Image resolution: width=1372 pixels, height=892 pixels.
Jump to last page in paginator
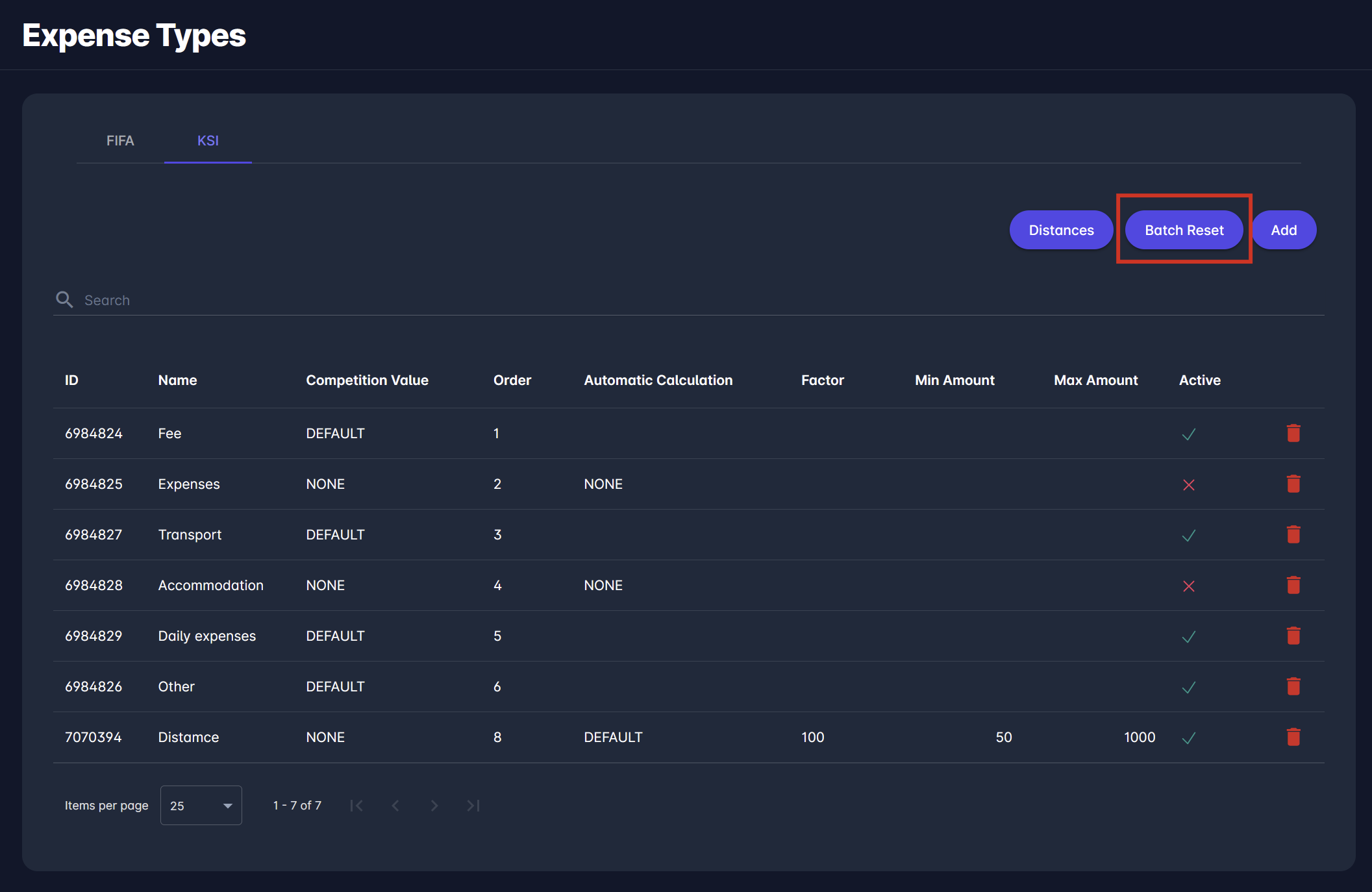473,806
